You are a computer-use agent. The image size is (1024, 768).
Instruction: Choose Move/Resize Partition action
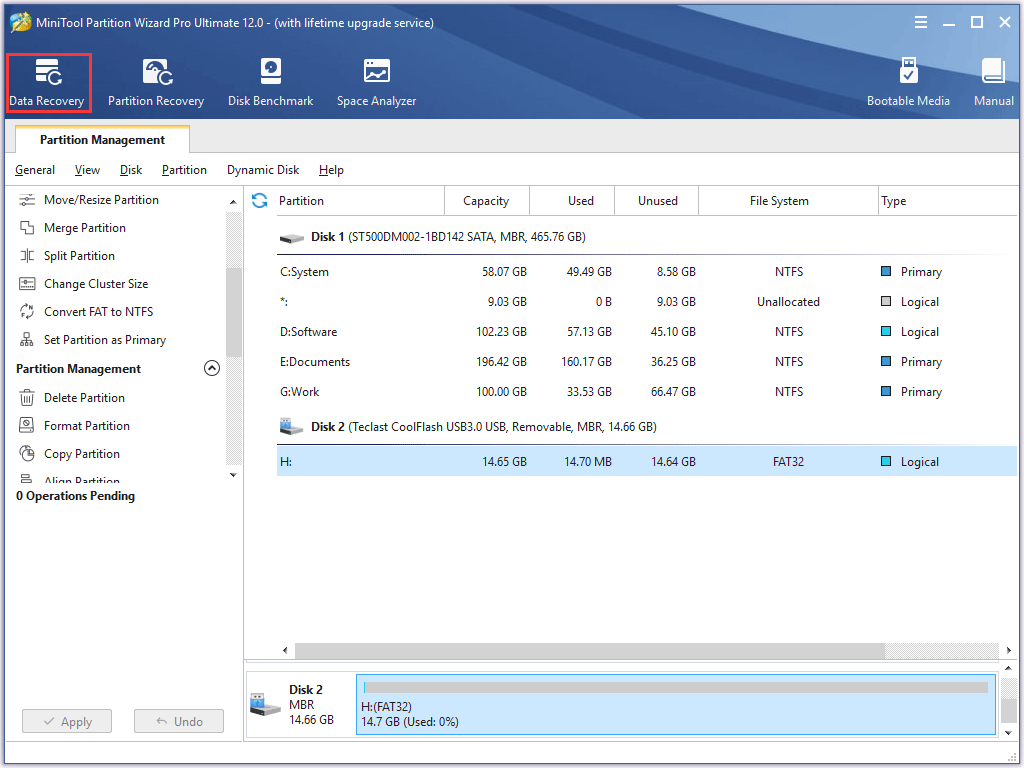coord(101,200)
